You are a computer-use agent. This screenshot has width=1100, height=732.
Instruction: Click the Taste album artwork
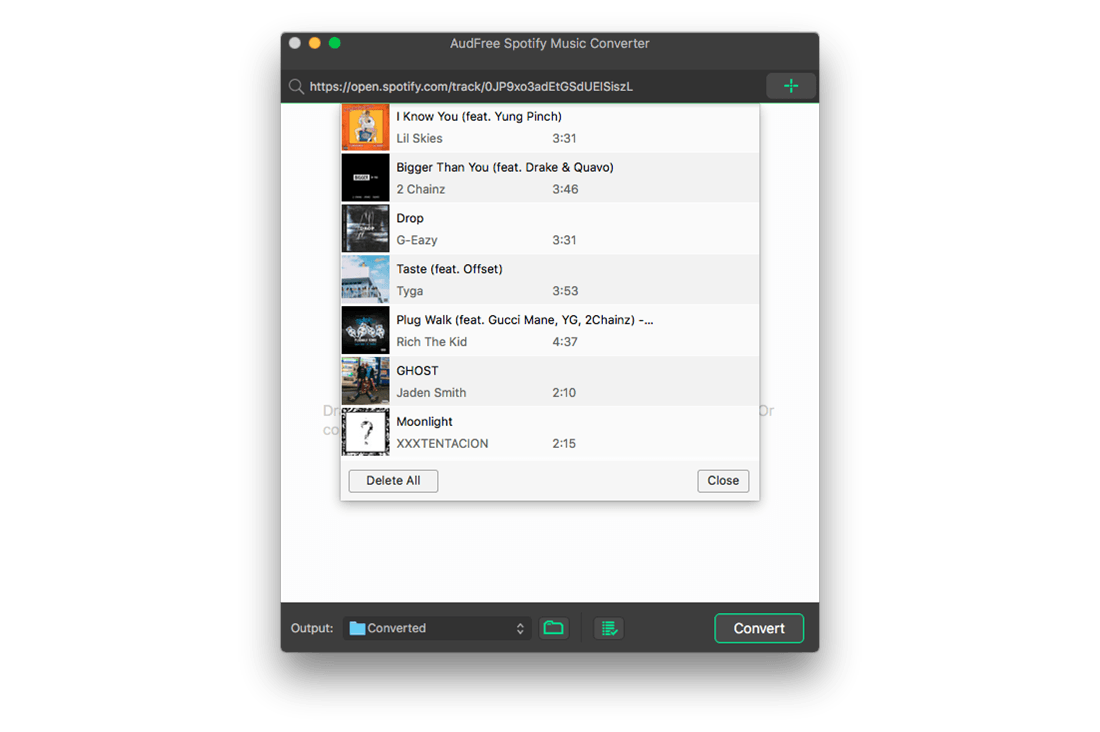tap(365, 279)
